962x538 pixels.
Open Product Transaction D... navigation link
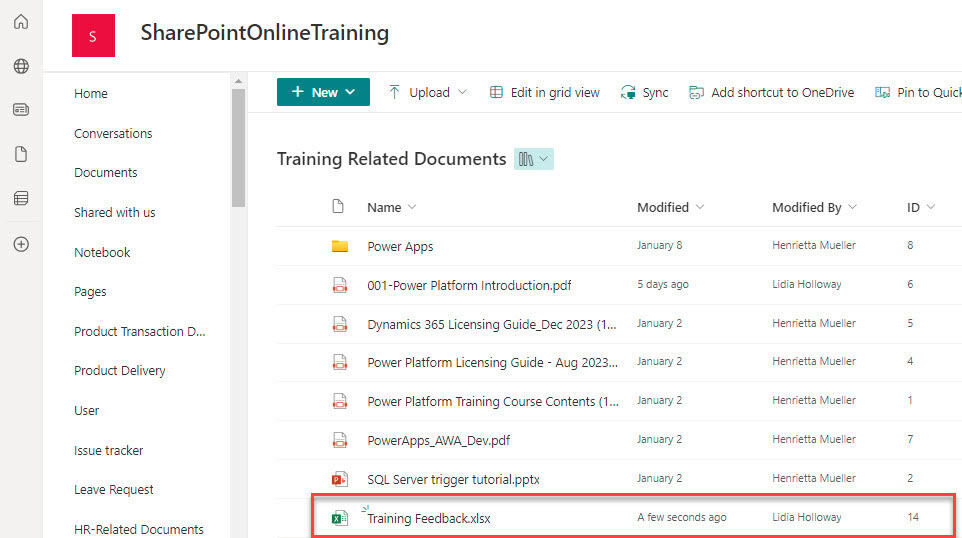point(139,331)
